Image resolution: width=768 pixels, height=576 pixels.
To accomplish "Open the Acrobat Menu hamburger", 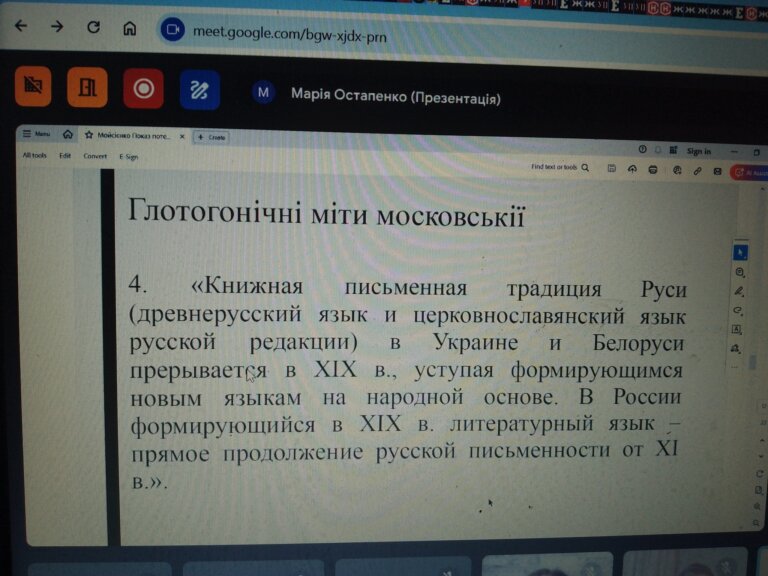I will pos(36,133).
